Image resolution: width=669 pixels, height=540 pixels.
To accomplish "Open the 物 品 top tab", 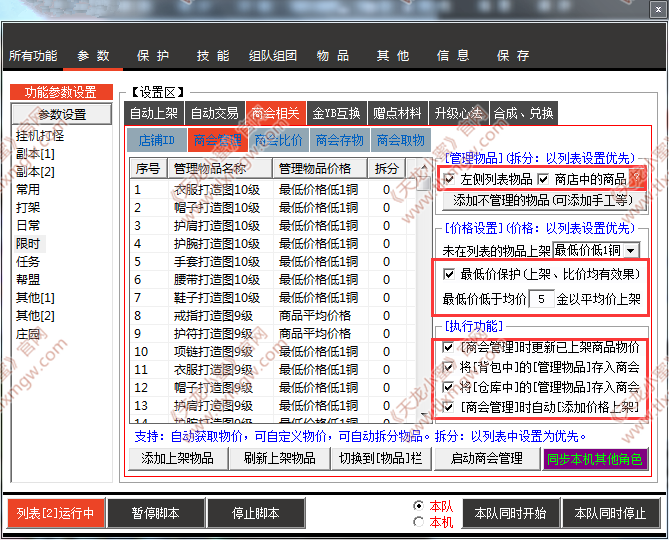I will click(333, 55).
